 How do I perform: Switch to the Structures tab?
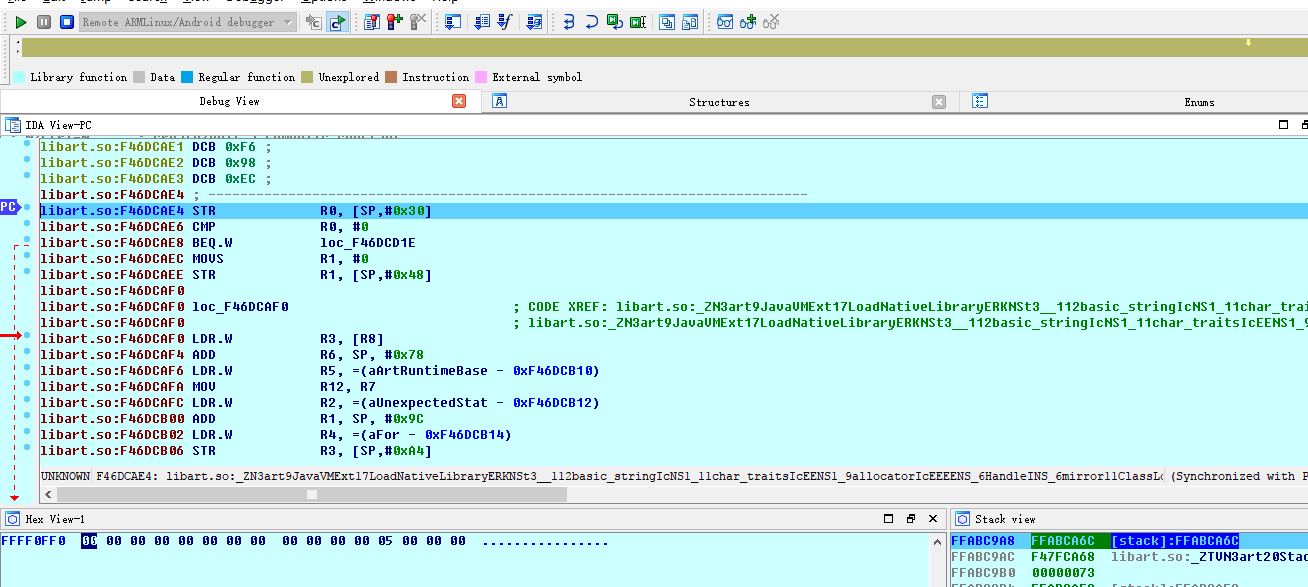pyautogui.click(x=719, y=101)
